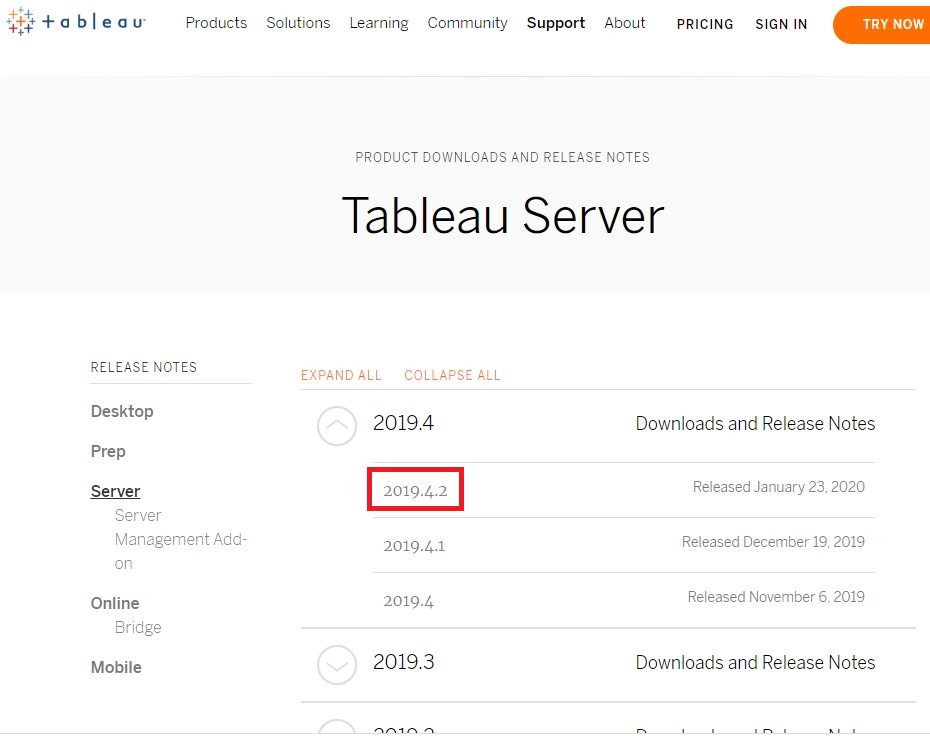The height and width of the screenshot is (736, 930).
Task: Click EXPAND ALL to open all sections
Action: [x=341, y=375]
